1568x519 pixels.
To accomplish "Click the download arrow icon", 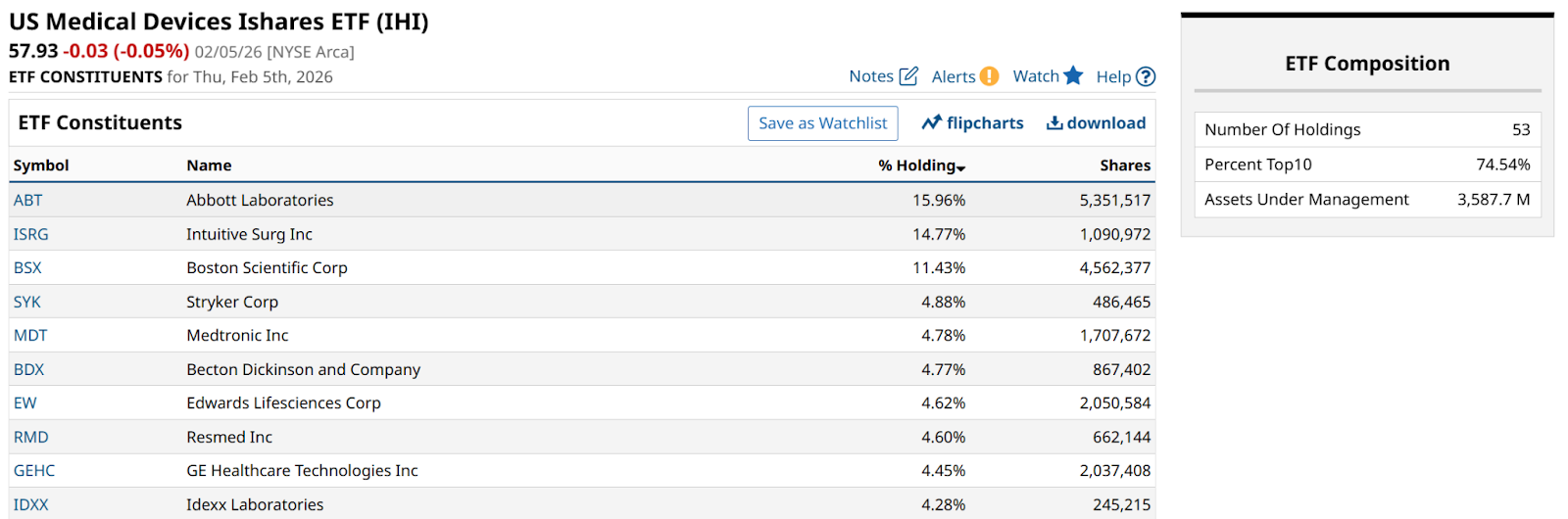I will [x=1054, y=122].
